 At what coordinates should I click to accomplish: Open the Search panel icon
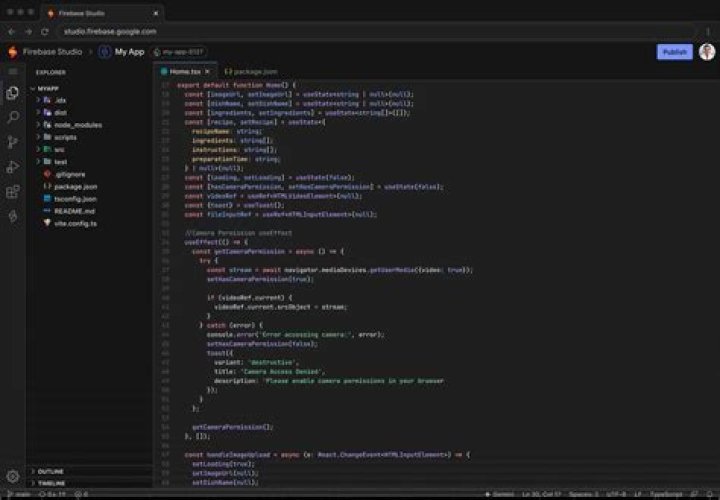pyautogui.click(x=13, y=117)
